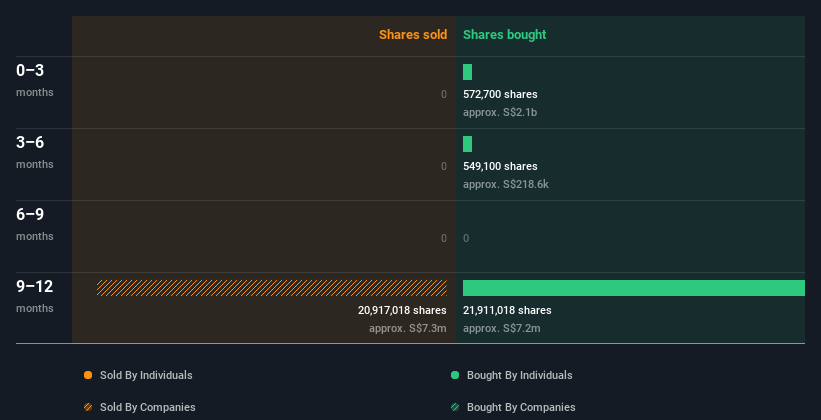Screen dimensions: 821x420
Task: Select the 9–12 months row label
Action: point(35,296)
